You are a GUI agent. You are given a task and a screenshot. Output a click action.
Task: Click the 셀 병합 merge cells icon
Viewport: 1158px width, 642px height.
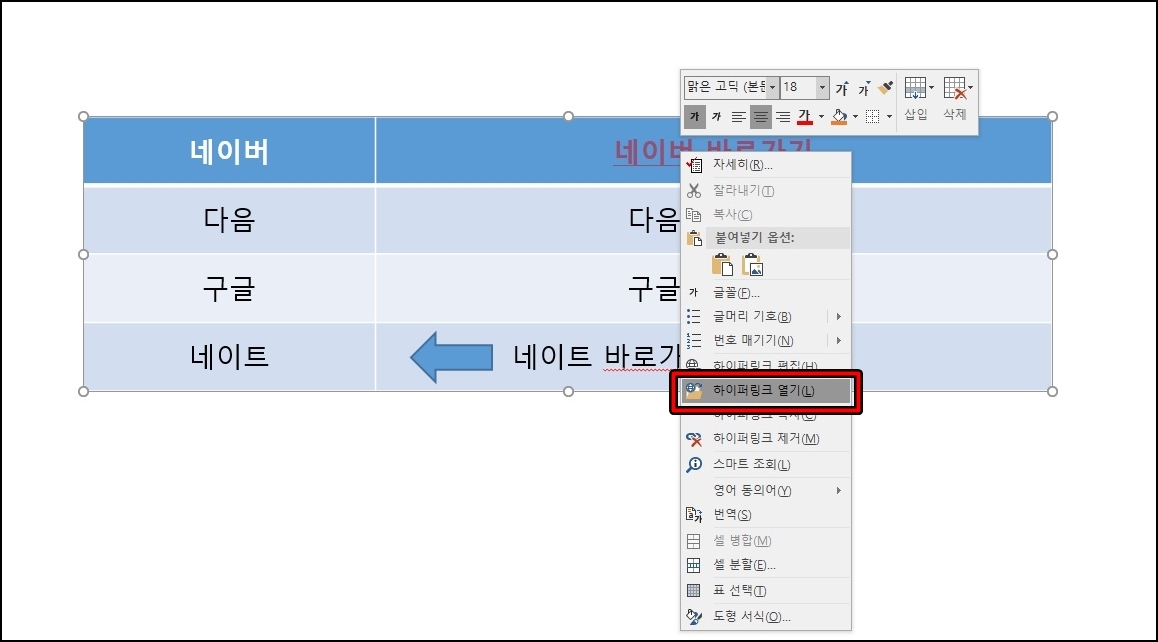click(x=693, y=542)
